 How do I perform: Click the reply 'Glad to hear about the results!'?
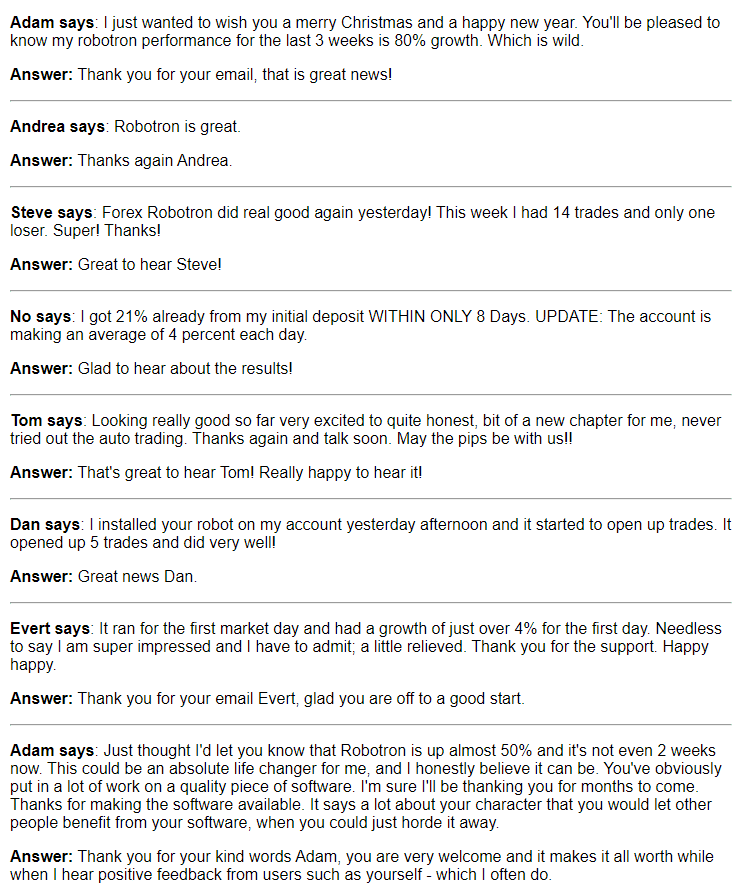point(185,368)
